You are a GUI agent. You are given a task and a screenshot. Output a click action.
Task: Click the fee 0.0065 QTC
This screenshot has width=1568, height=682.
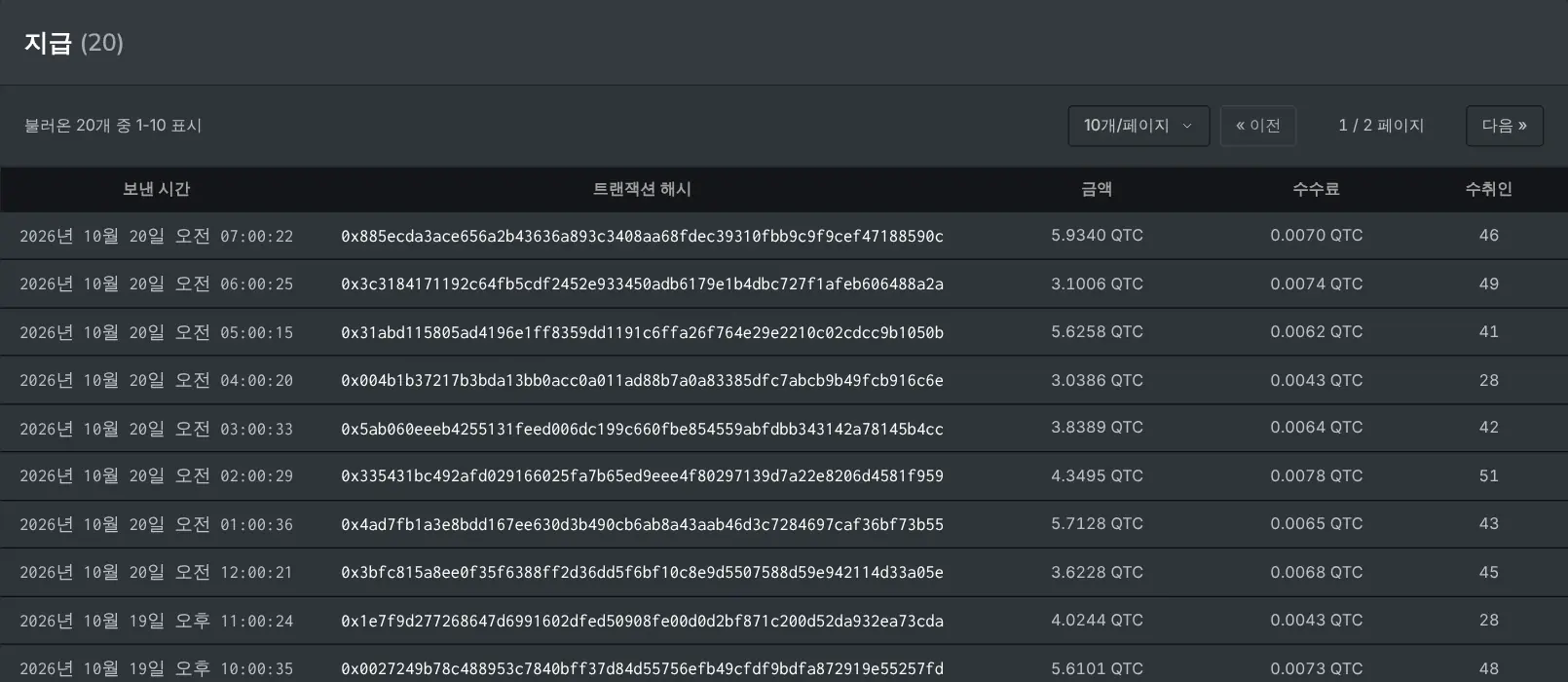click(1316, 524)
